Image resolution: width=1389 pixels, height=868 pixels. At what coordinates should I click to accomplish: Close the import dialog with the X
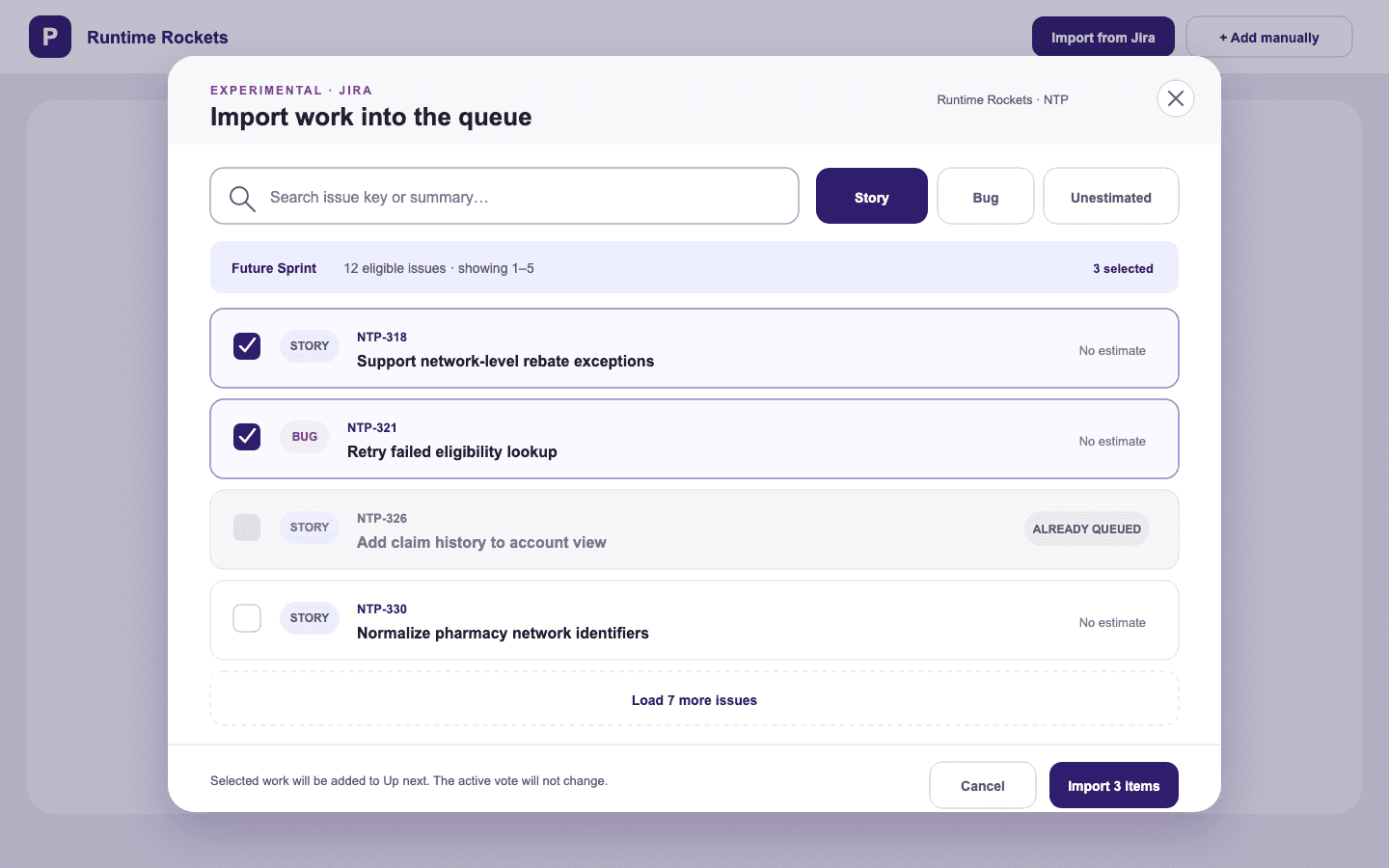pyautogui.click(x=1175, y=98)
